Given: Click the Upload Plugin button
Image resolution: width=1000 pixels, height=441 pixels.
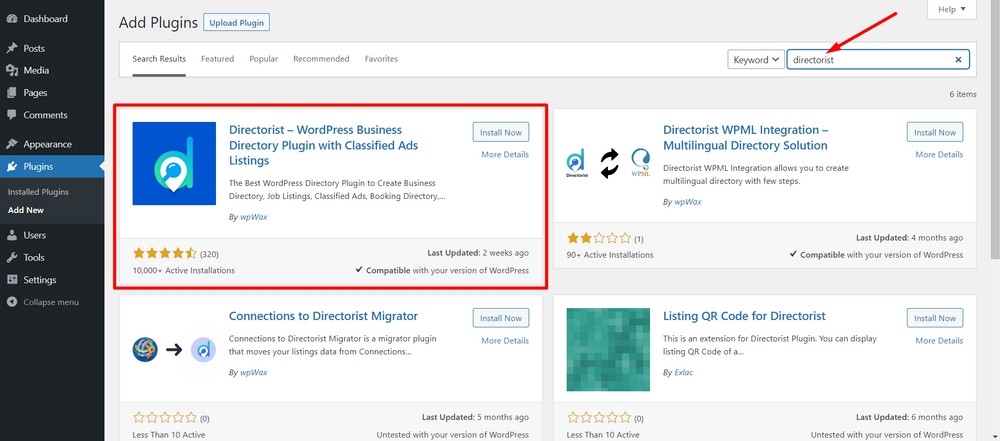Looking at the screenshot, I should pyautogui.click(x=237, y=23).
